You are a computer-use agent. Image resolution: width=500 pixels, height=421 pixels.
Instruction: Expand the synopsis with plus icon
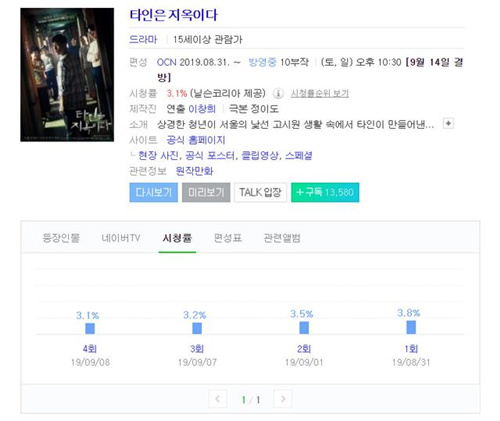click(448, 123)
